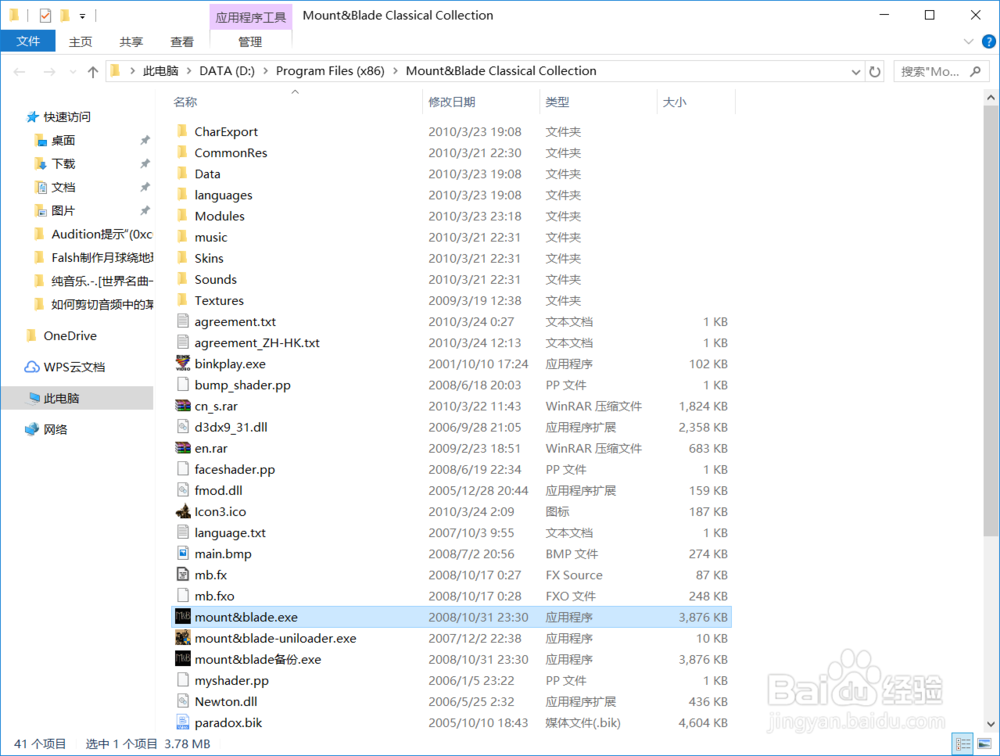Image resolution: width=1000 pixels, height=756 pixels.
Task: Click the Icon3.ico horse-rider icon
Action: click(x=183, y=511)
